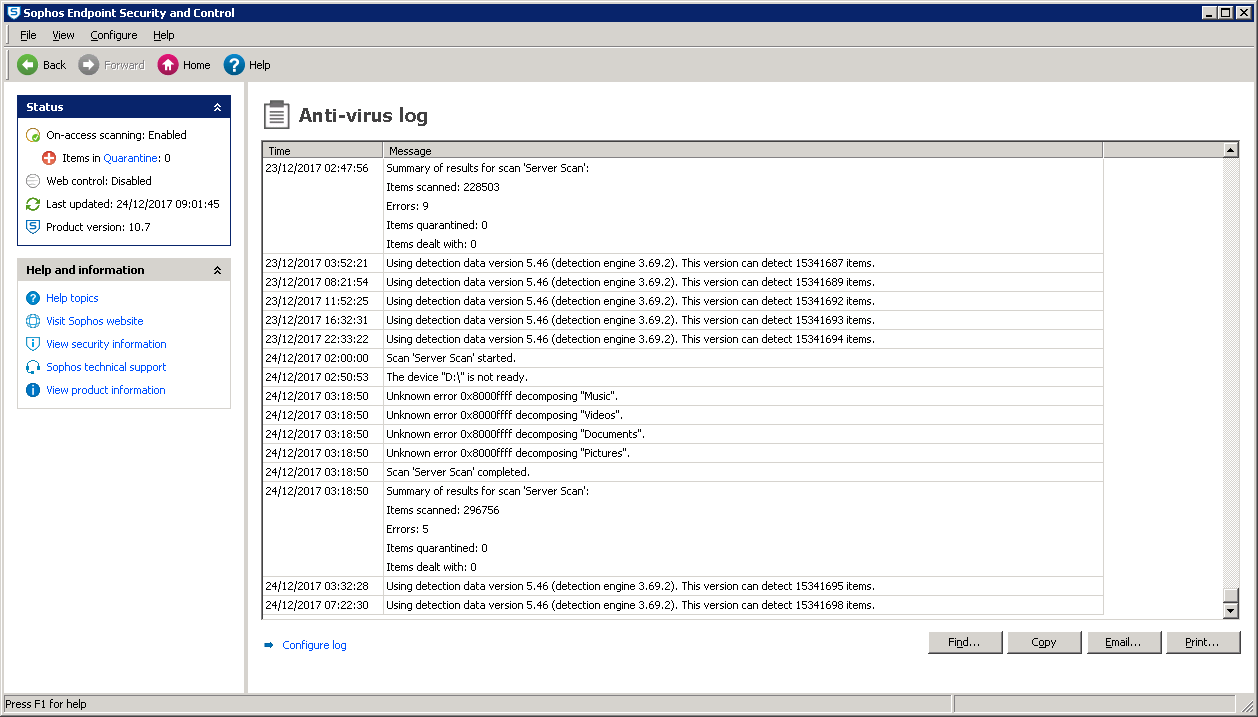Image resolution: width=1258 pixels, height=717 pixels.
Task: Select row 'The device "D:\" is not ready.'
Action: (683, 377)
